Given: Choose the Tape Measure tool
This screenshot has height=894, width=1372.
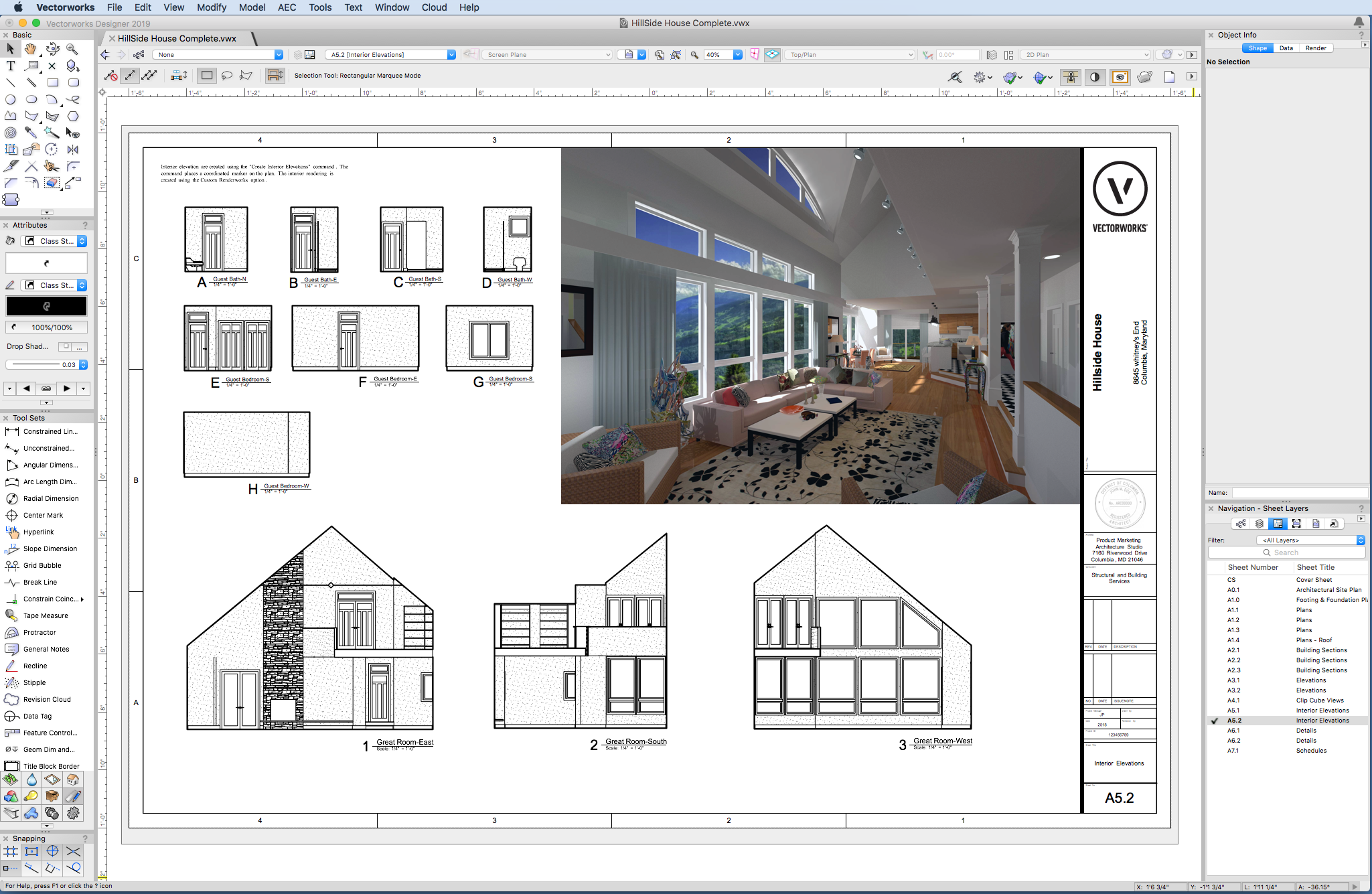Looking at the screenshot, I should tap(45, 615).
